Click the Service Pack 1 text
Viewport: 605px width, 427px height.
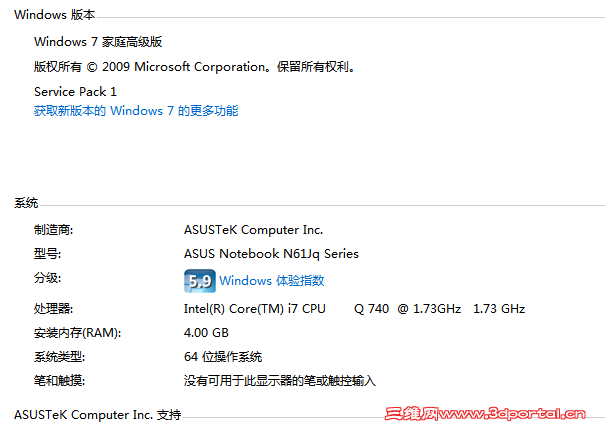point(75,91)
